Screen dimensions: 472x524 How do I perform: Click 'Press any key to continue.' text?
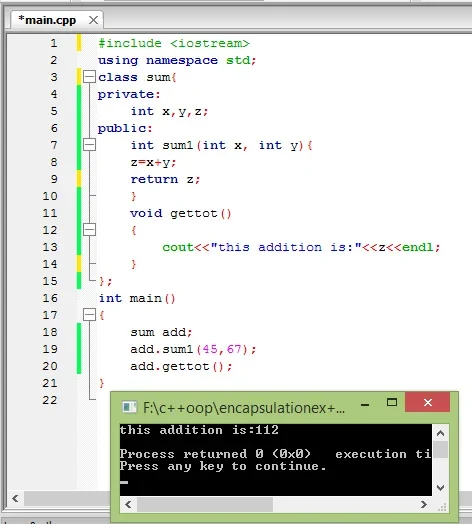(x=223, y=466)
